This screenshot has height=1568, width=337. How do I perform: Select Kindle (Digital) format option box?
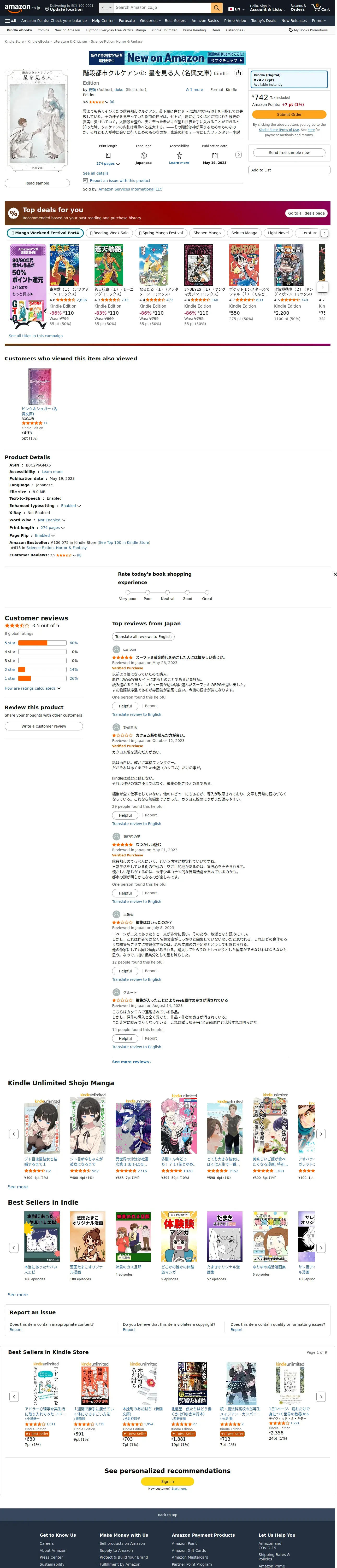(x=289, y=80)
